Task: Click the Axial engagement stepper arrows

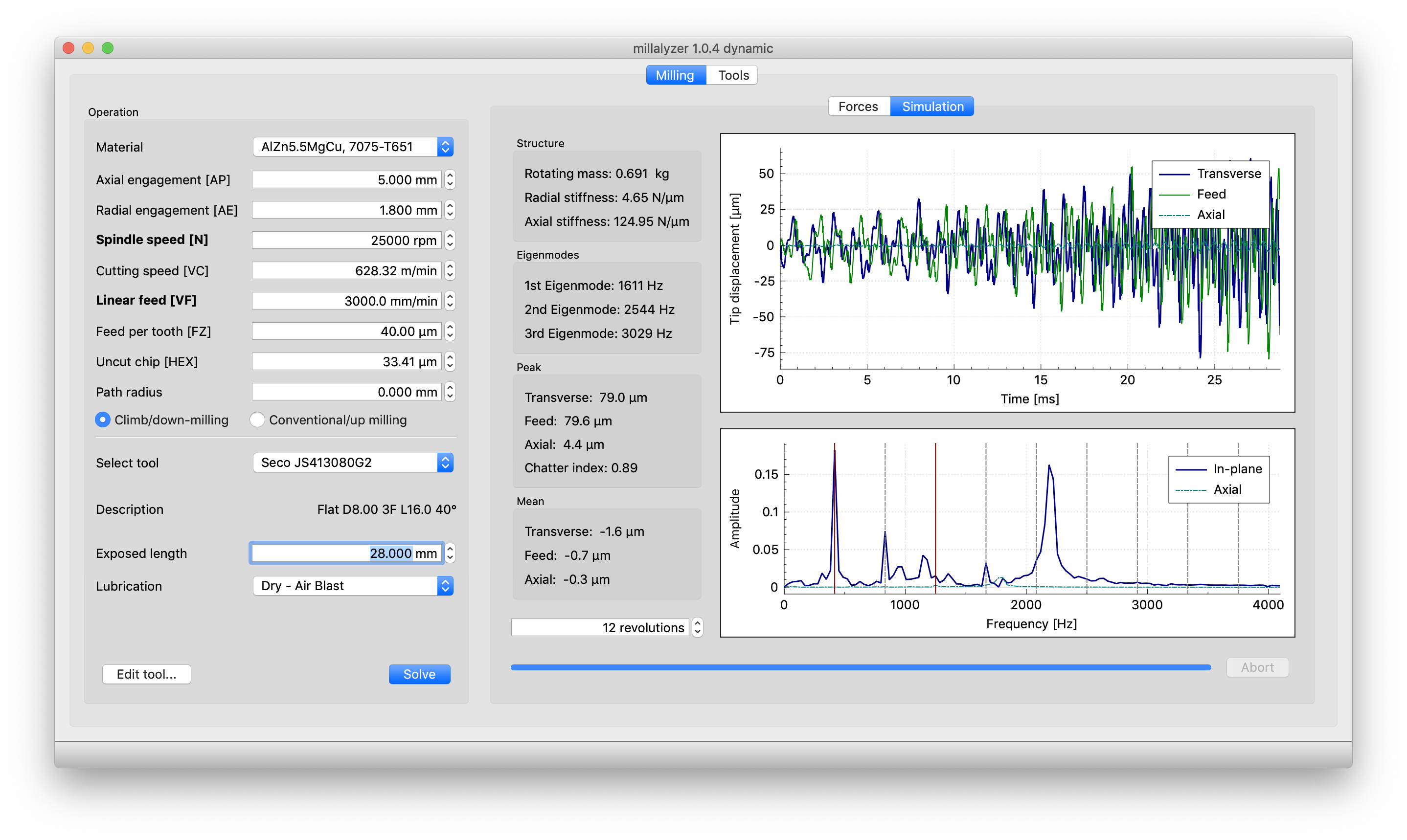Action: click(x=450, y=180)
